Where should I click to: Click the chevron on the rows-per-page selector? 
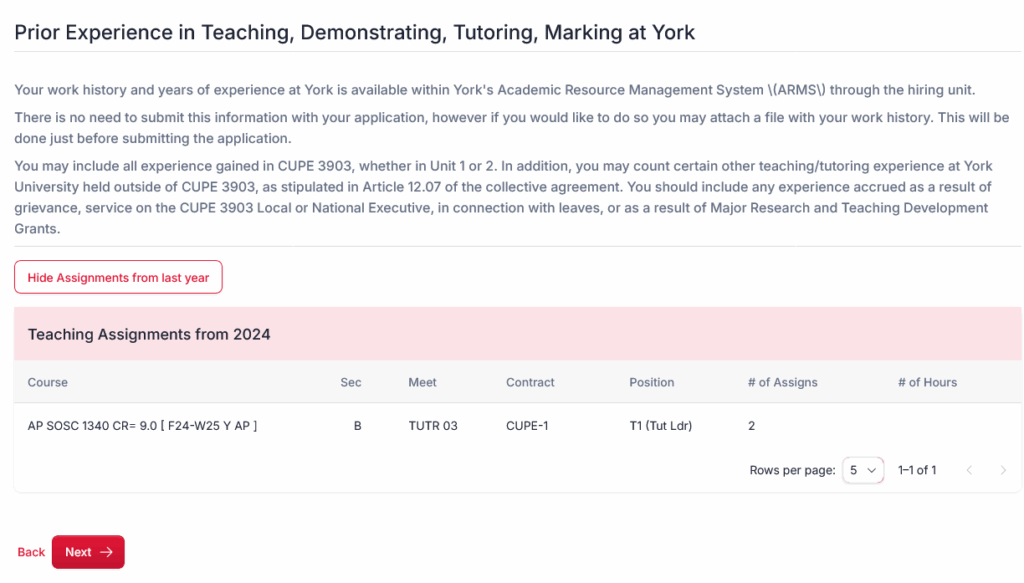tap(873, 470)
